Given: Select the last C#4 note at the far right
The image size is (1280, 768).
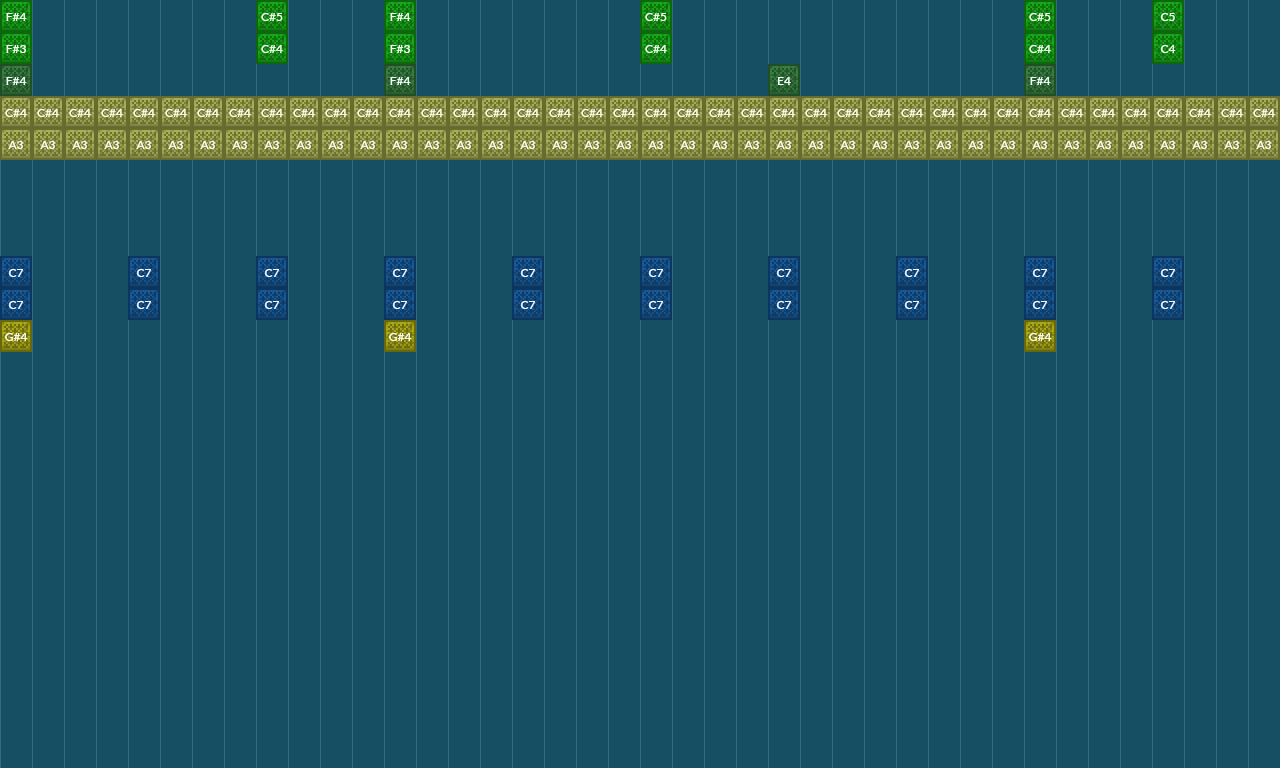Looking at the screenshot, I should pos(1263,112).
